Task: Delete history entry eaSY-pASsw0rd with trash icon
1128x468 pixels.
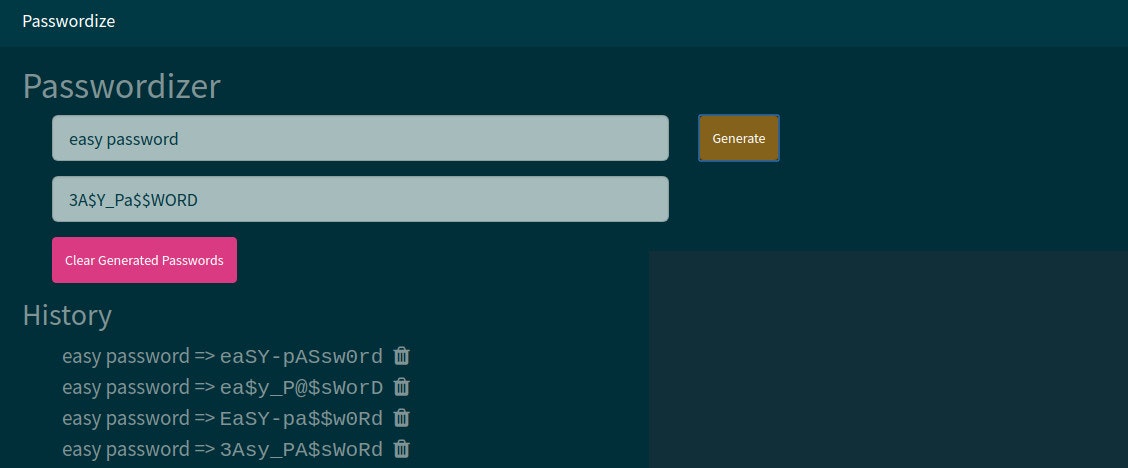Action: pyautogui.click(x=402, y=356)
